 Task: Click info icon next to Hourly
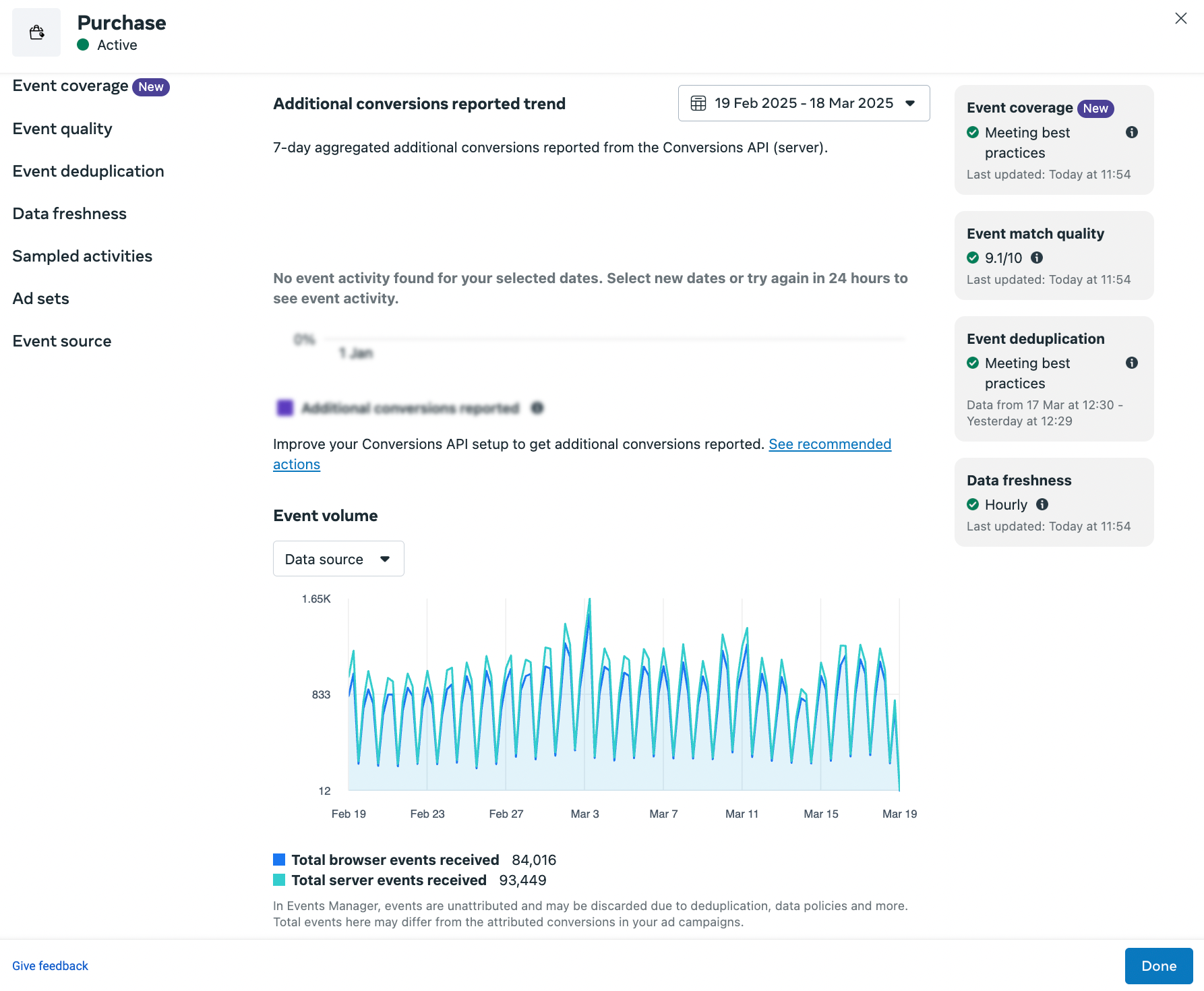coord(1042,504)
